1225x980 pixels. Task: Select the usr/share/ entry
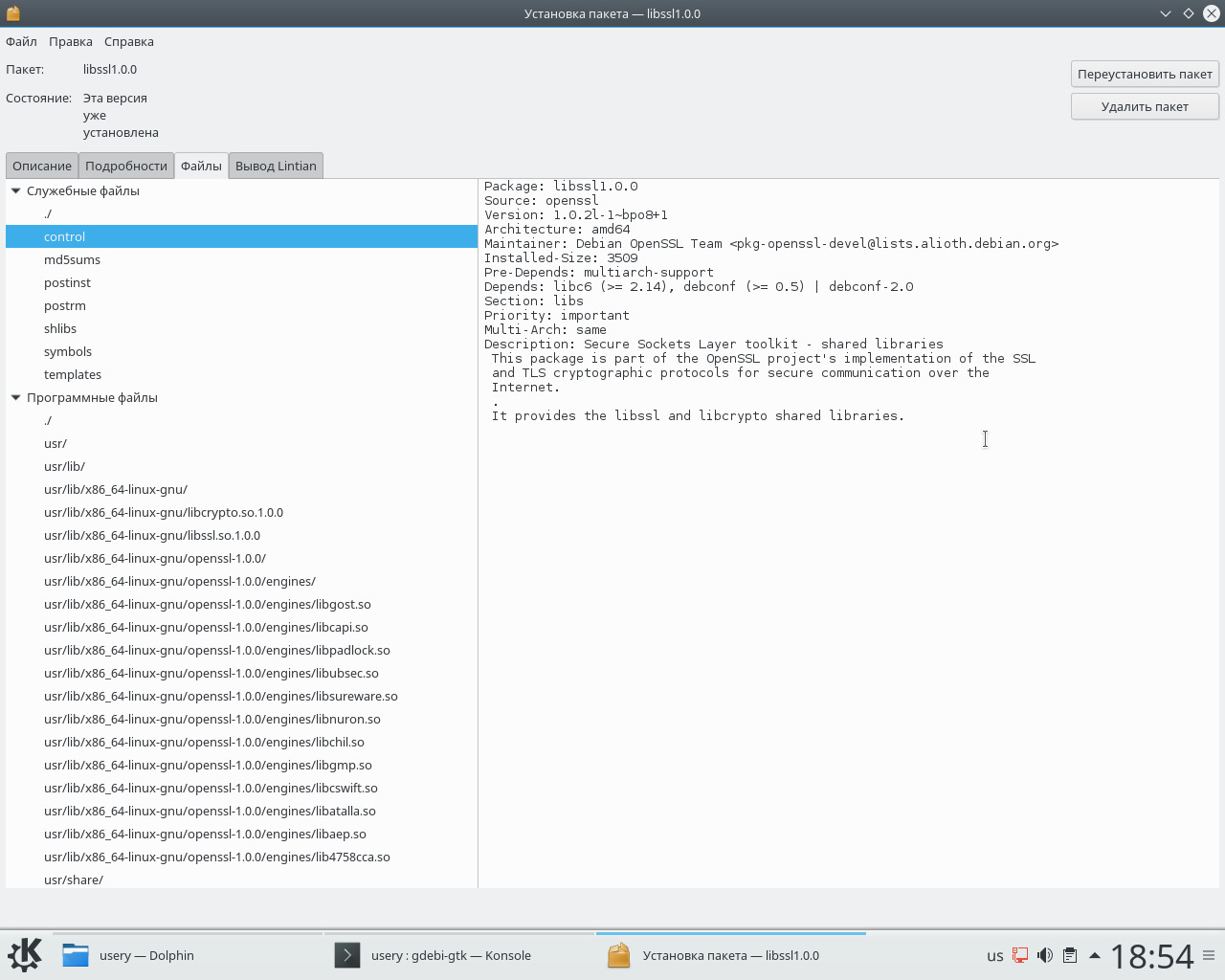point(241,879)
